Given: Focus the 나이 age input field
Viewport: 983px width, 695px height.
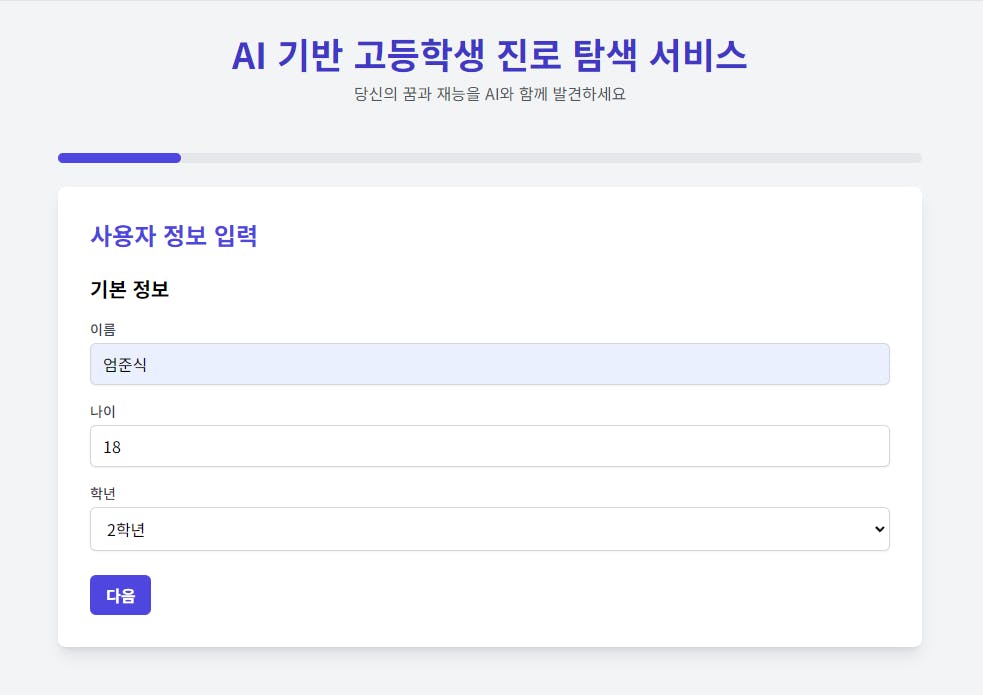Looking at the screenshot, I should [x=489, y=446].
